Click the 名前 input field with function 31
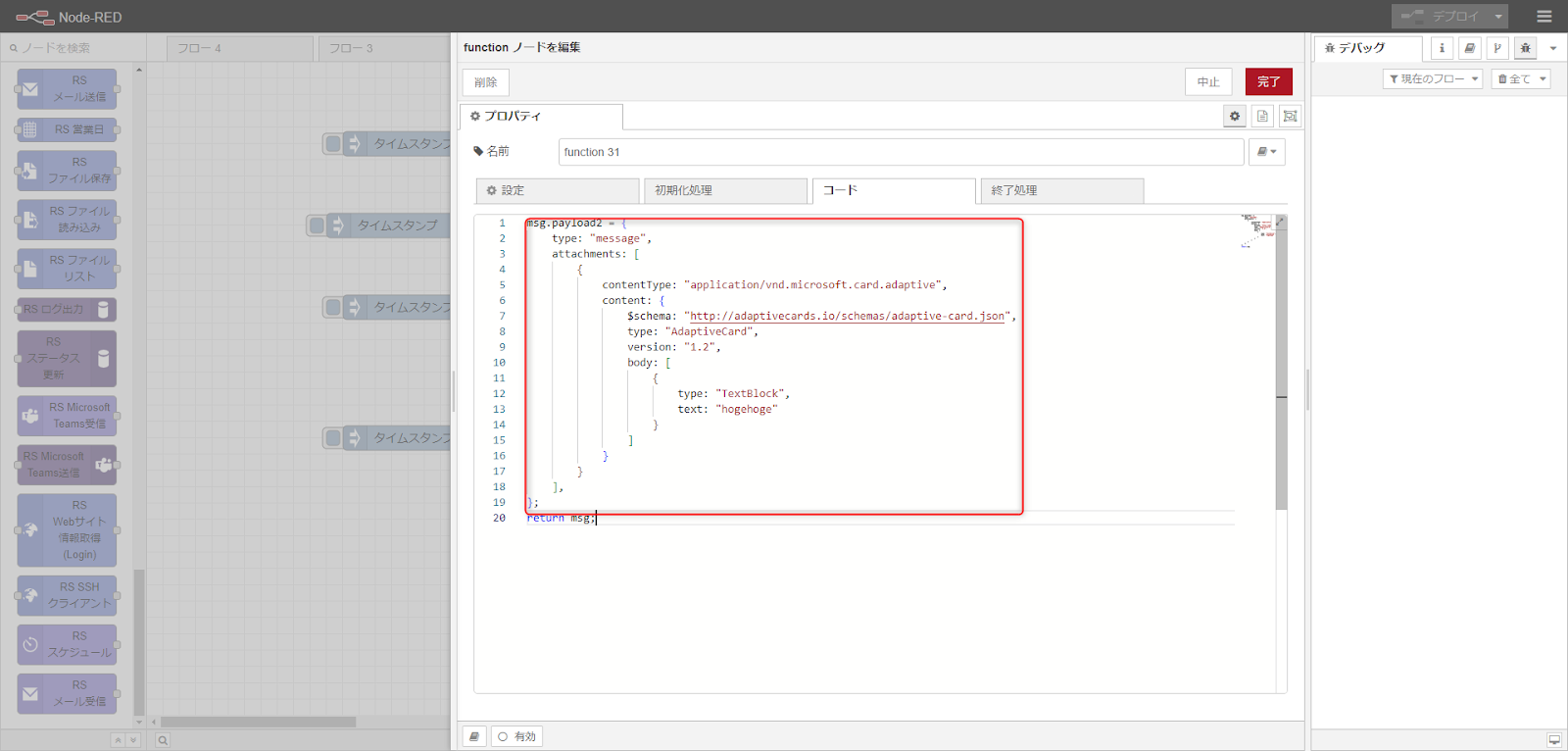This screenshot has width=1568, height=751. [901, 152]
